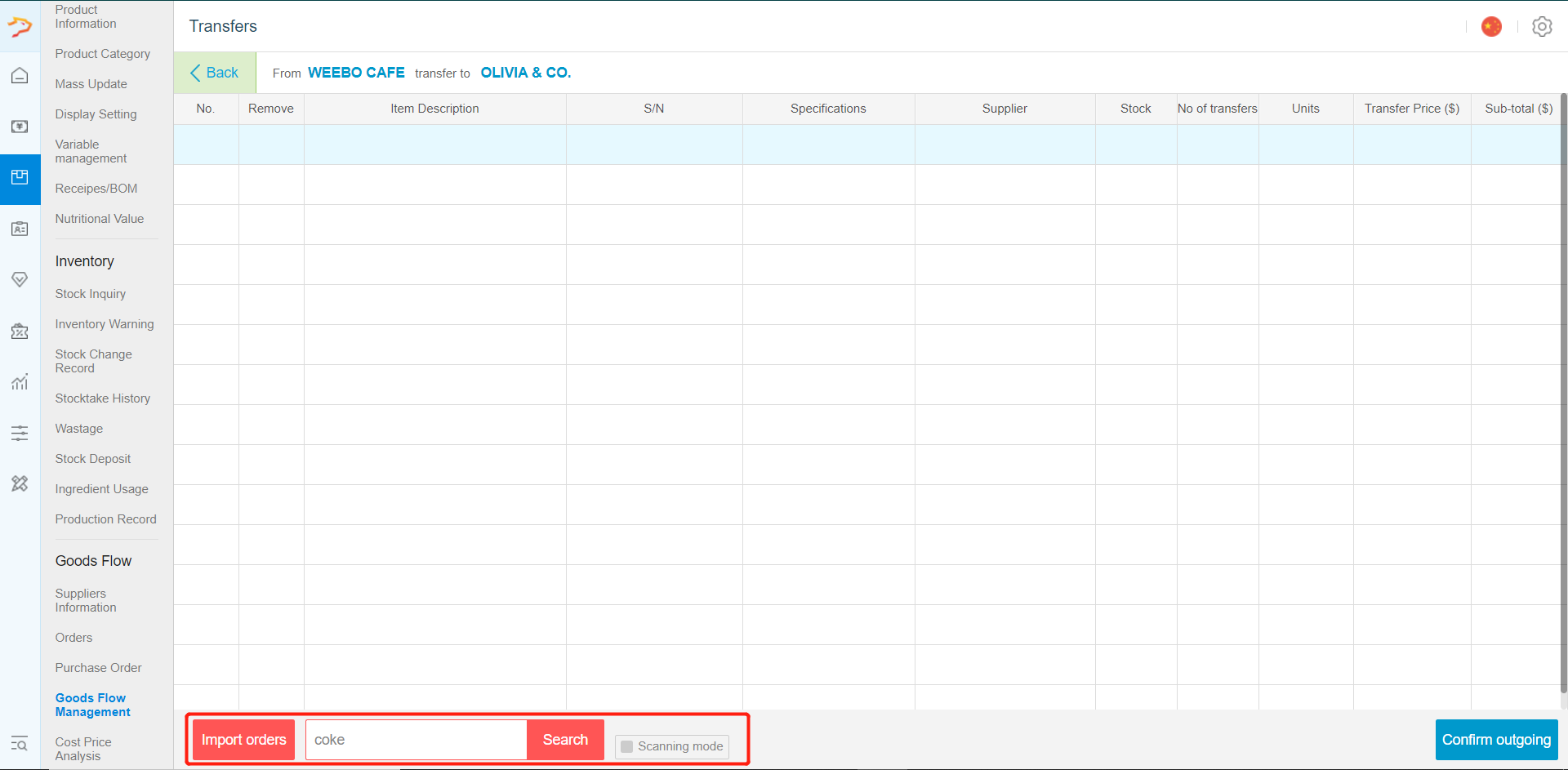Viewport: 1568px width, 770px height.
Task: Open the tools icon in left rail
Action: pos(20,483)
